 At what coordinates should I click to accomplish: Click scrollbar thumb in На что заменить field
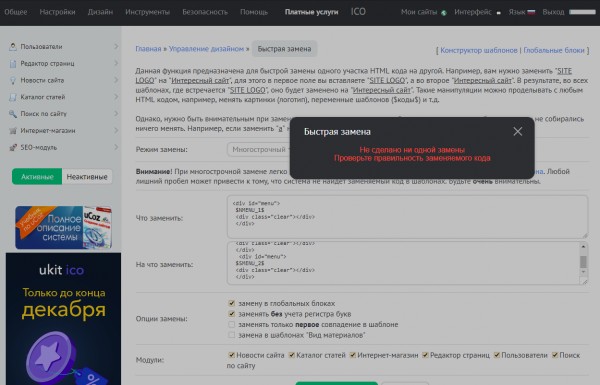click(583, 262)
